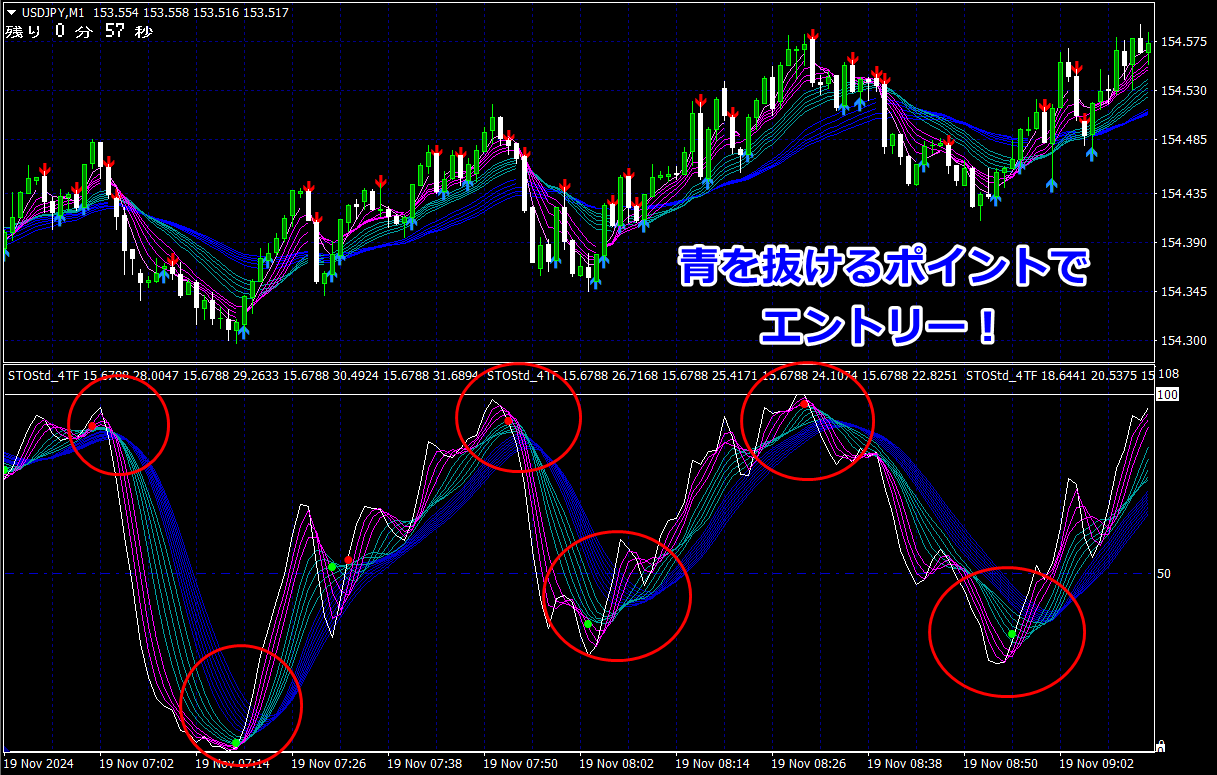Open the chart symbol dropdown triangle beside USDJPY,M1
1217x775 pixels.
tap(11, 12)
